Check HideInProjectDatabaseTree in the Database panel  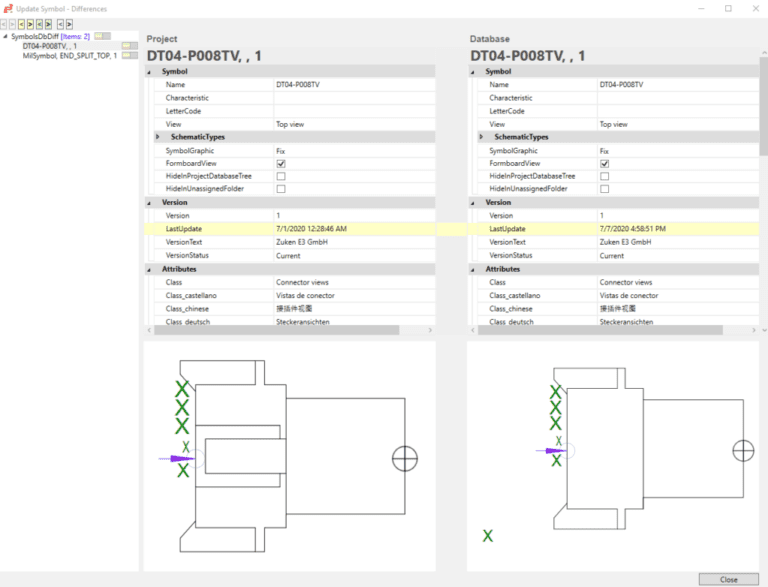605,176
